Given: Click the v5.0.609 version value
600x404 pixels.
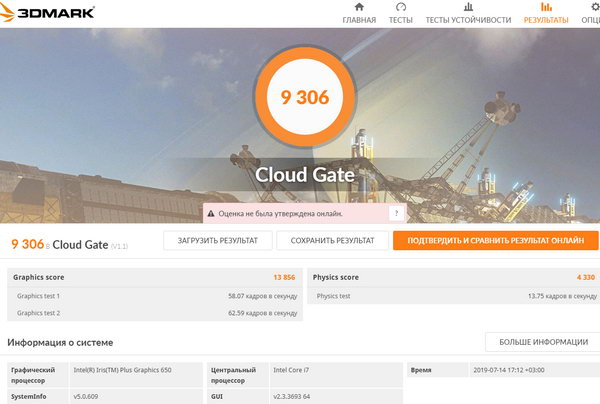Looking at the screenshot, I should point(86,396).
